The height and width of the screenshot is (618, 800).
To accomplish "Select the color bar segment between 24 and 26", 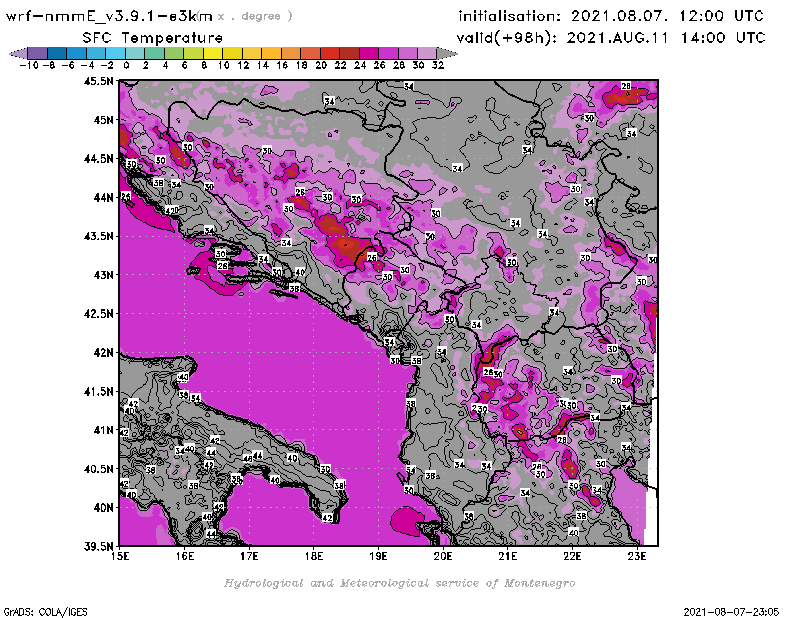I will click(x=368, y=53).
